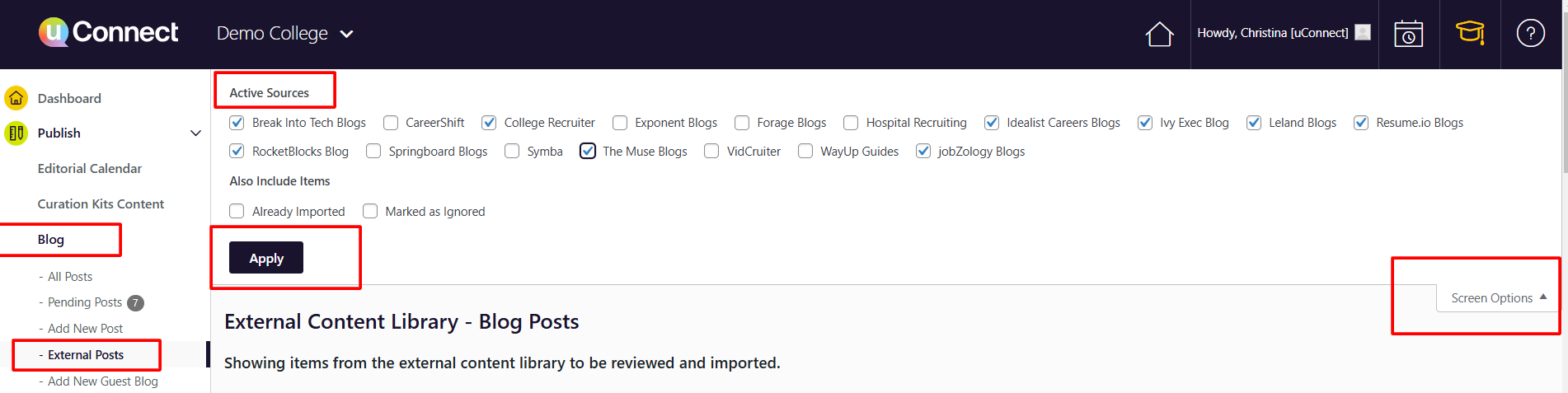Toggle the Marked as Ignored checkbox
Image resolution: width=1568 pixels, height=393 pixels.
371,212
